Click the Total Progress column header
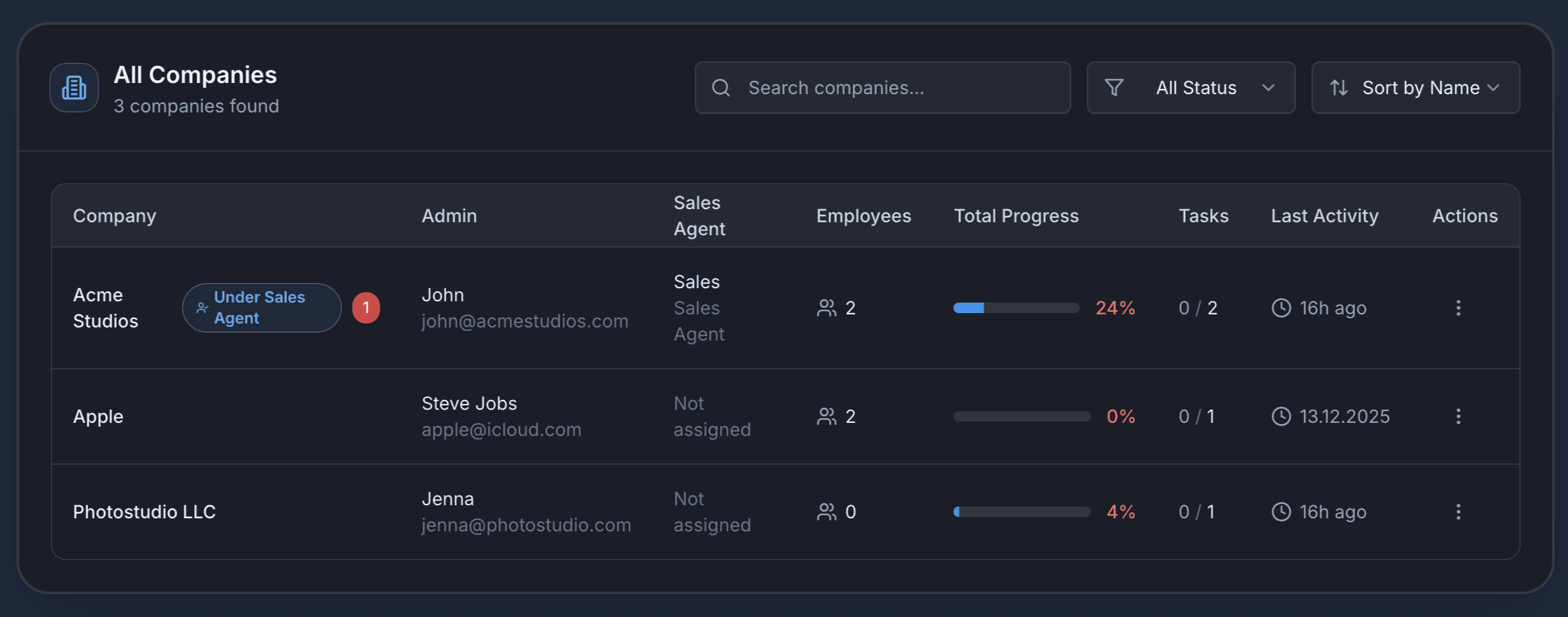This screenshot has width=1568, height=617. coord(1016,216)
